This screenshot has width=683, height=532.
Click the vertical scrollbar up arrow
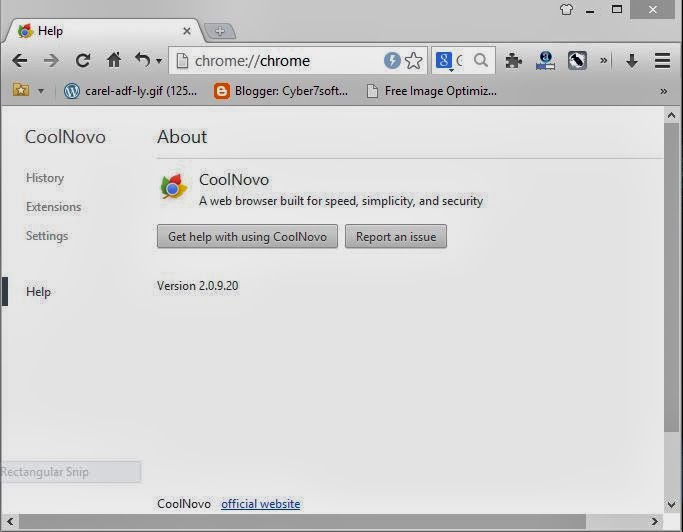tap(671, 115)
